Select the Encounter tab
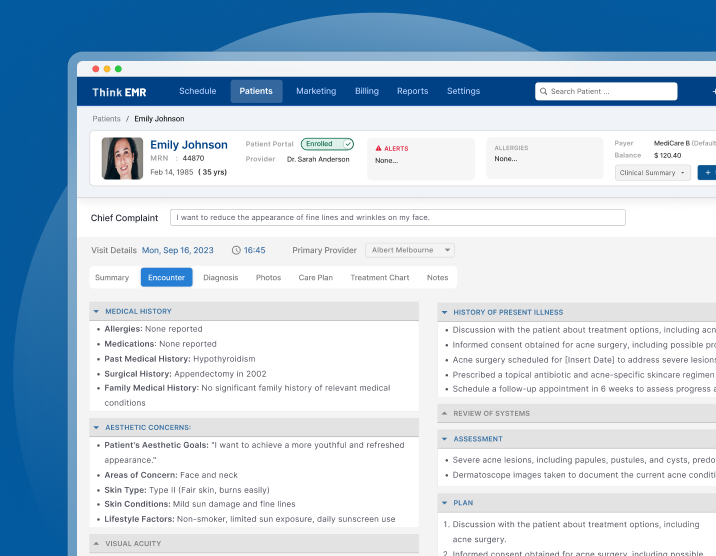Viewport: 716px width, 556px height. (x=166, y=278)
